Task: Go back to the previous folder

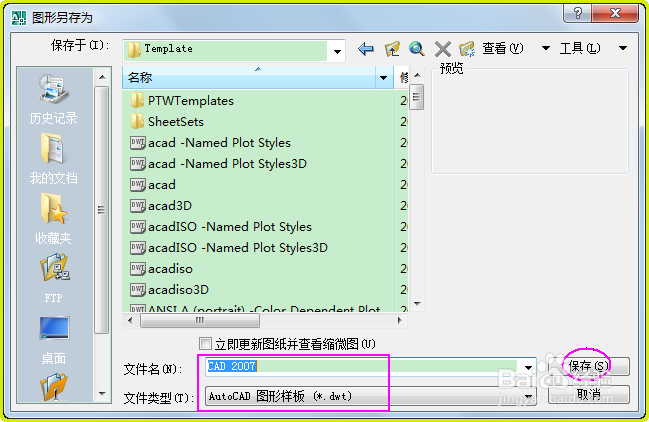Action: [x=366, y=49]
